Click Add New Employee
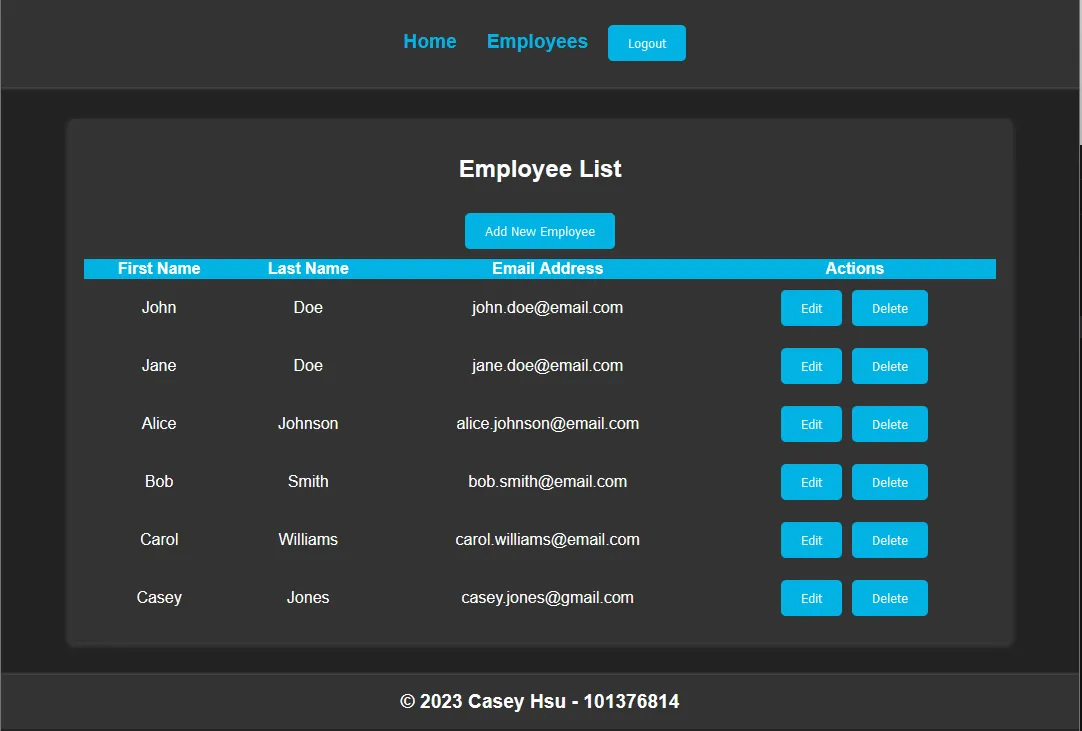 [539, 230]
